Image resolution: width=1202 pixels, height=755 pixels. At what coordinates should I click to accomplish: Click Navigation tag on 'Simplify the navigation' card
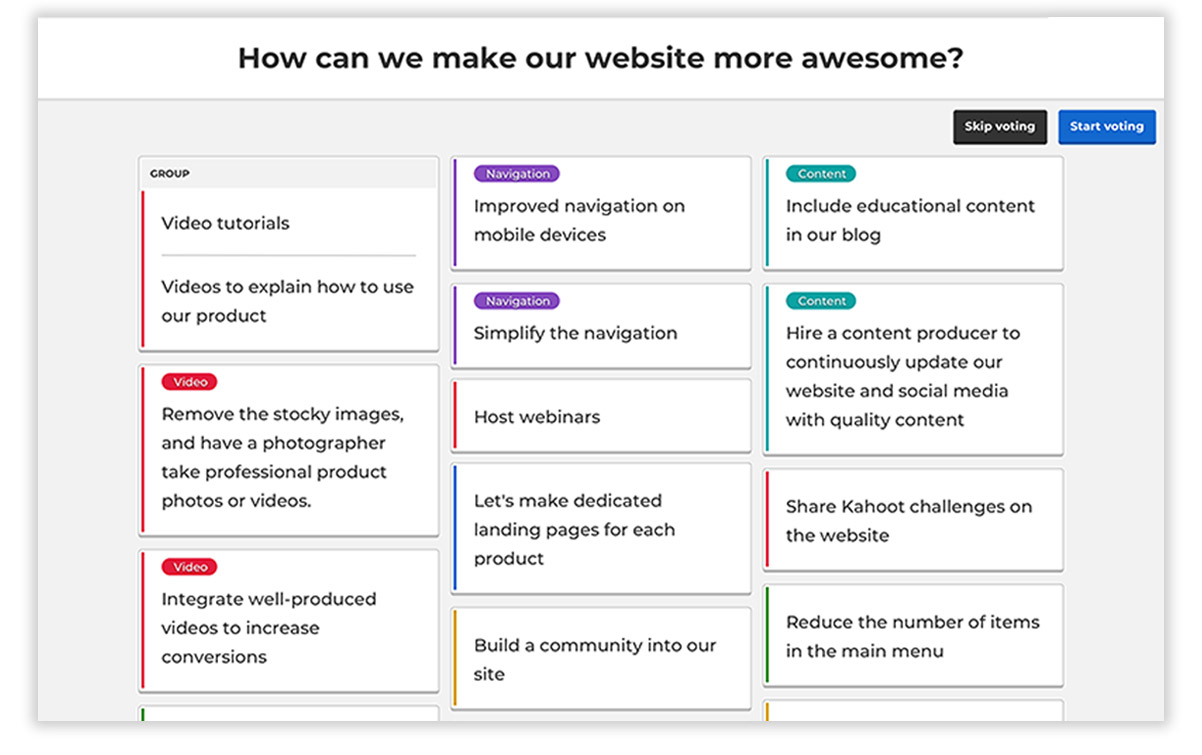[x=517, y=301]
